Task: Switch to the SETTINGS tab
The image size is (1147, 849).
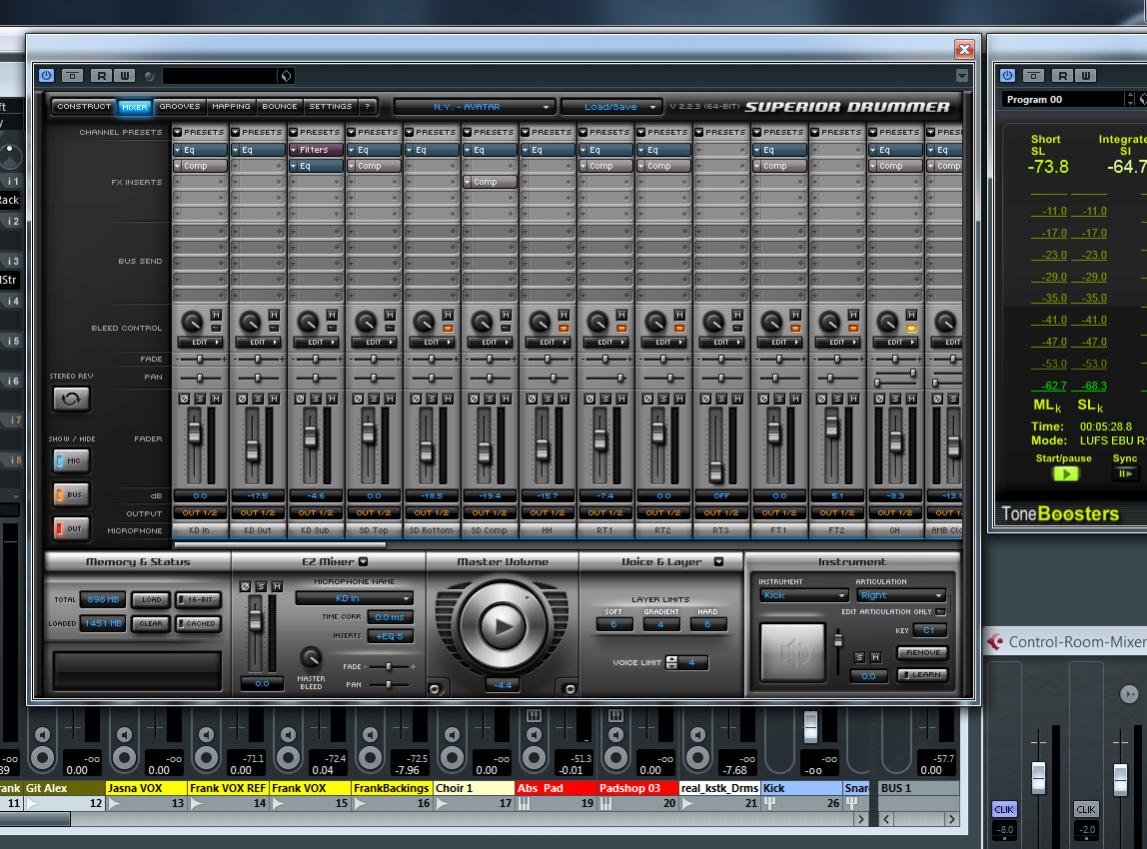Action: click(331, 107)
